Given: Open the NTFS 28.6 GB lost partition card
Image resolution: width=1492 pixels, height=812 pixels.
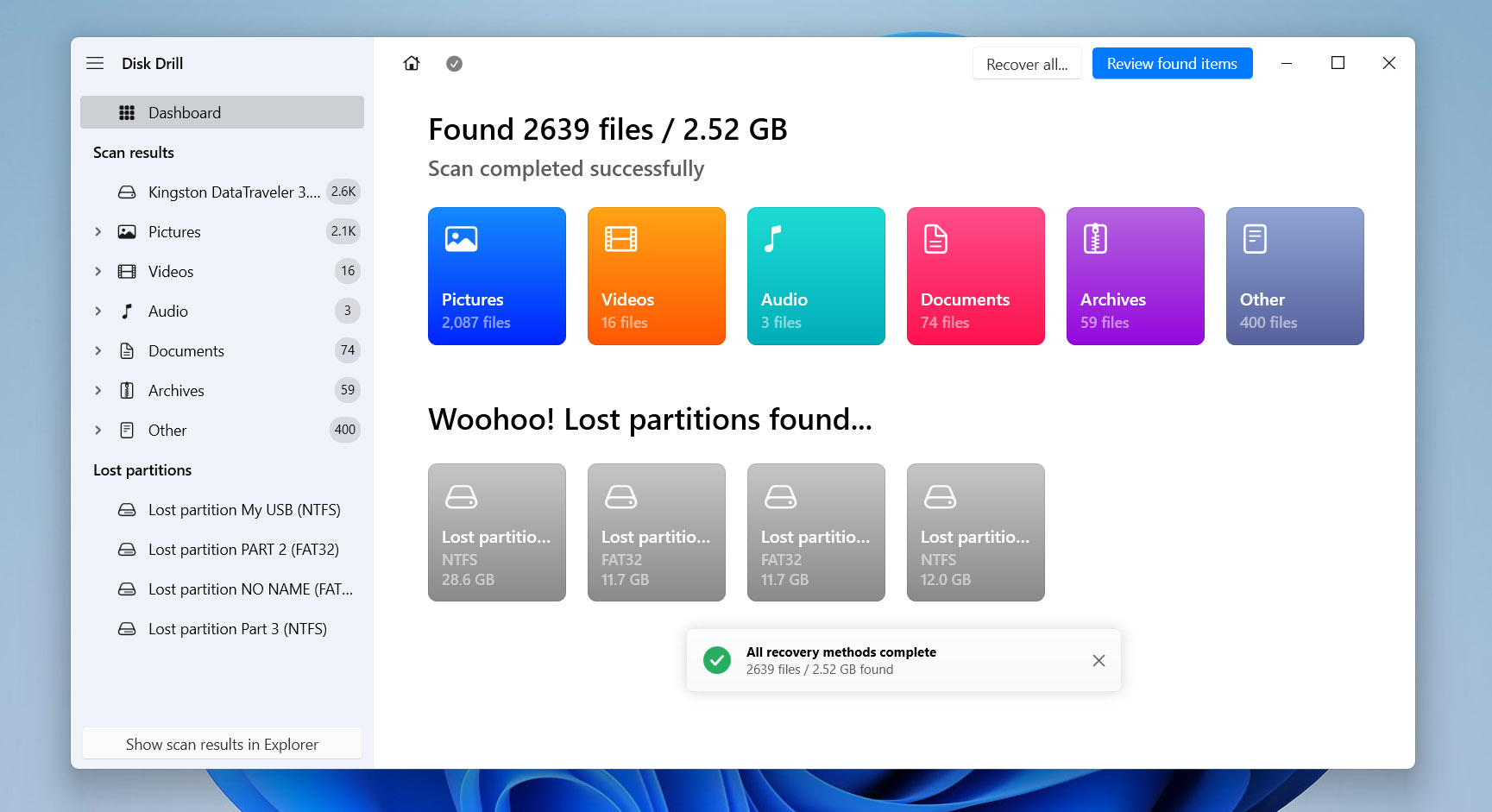Looking at the screenshot, I should [497, 532].
